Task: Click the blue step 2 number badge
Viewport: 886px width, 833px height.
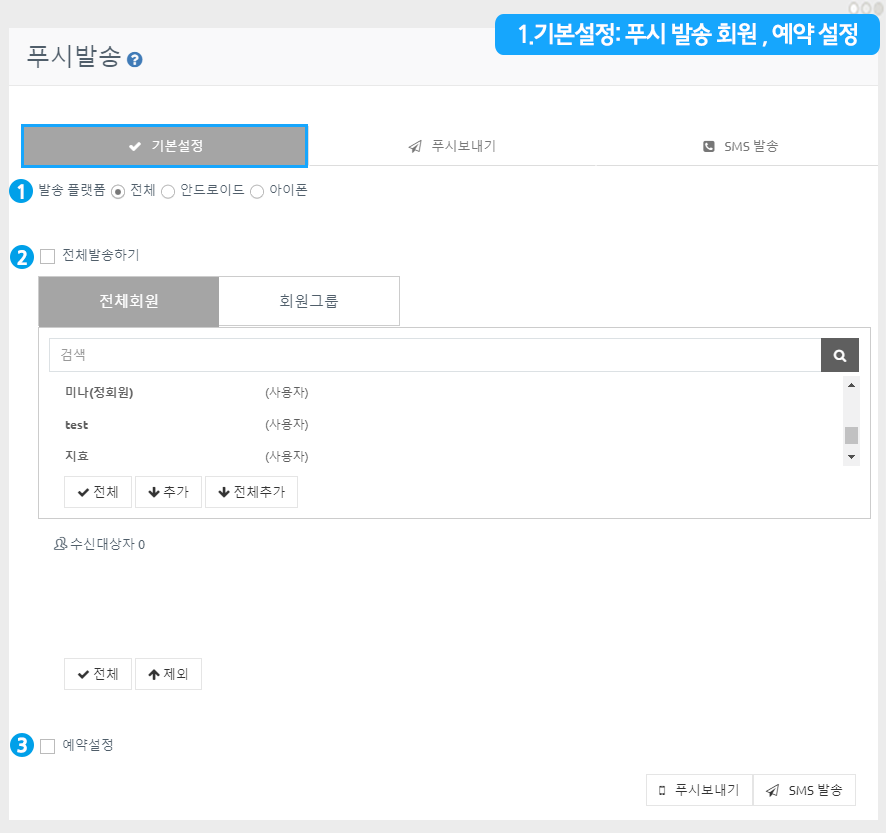Action: coord(21,256)
